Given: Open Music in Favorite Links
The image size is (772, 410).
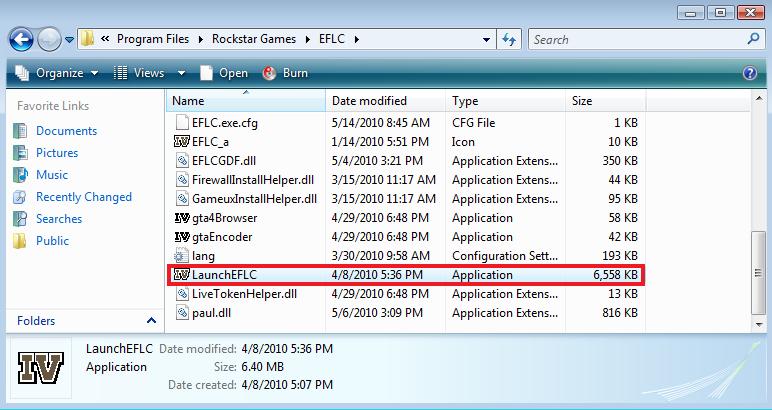Looking at the screenshot, I should (52, 175).
